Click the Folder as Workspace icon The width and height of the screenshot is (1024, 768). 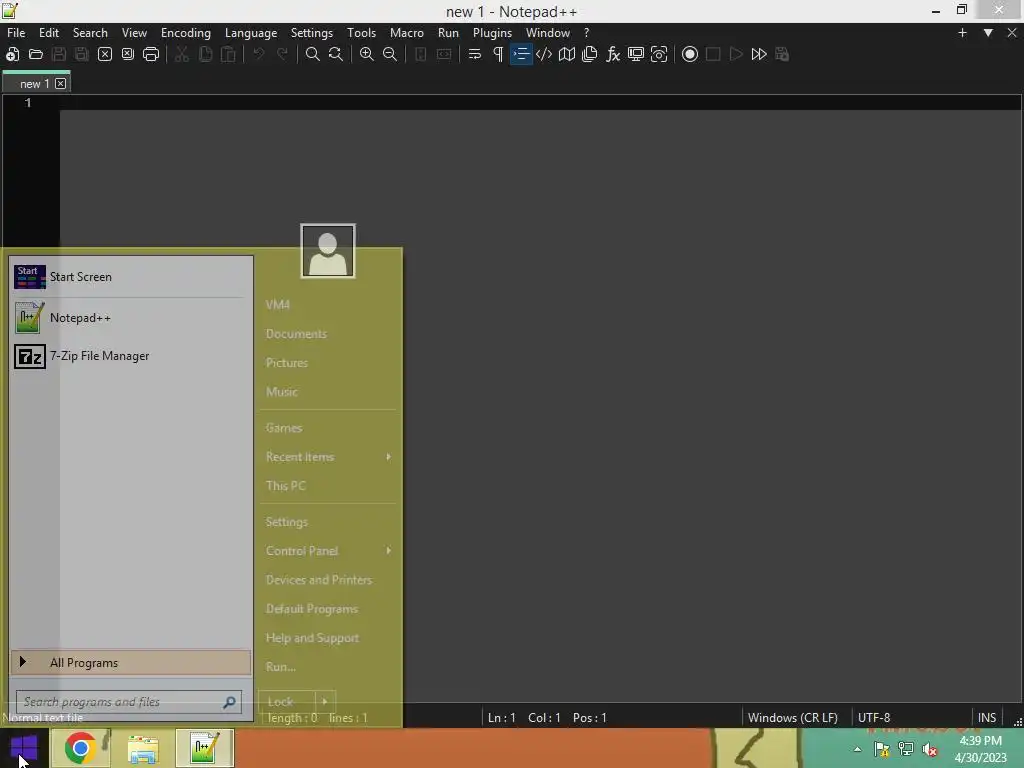(659, 54)
